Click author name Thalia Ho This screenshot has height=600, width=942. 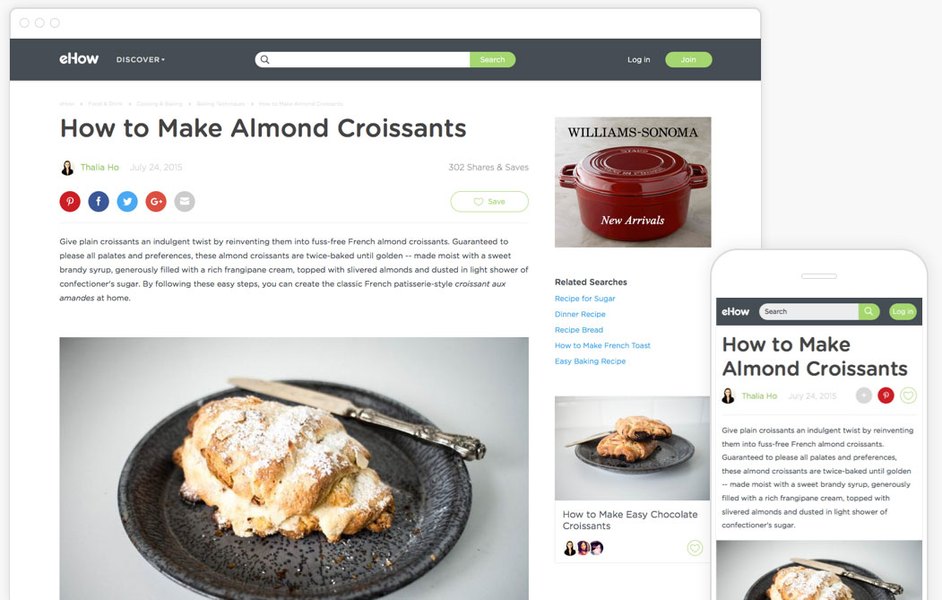(x=100, y=167)
